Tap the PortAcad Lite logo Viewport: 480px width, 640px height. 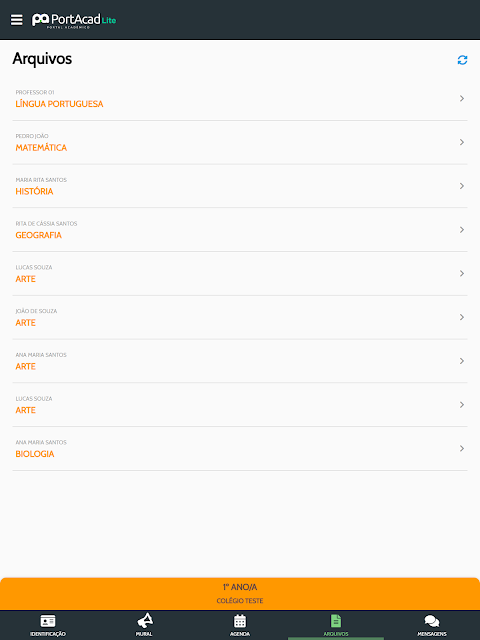(x=74, y=20)
